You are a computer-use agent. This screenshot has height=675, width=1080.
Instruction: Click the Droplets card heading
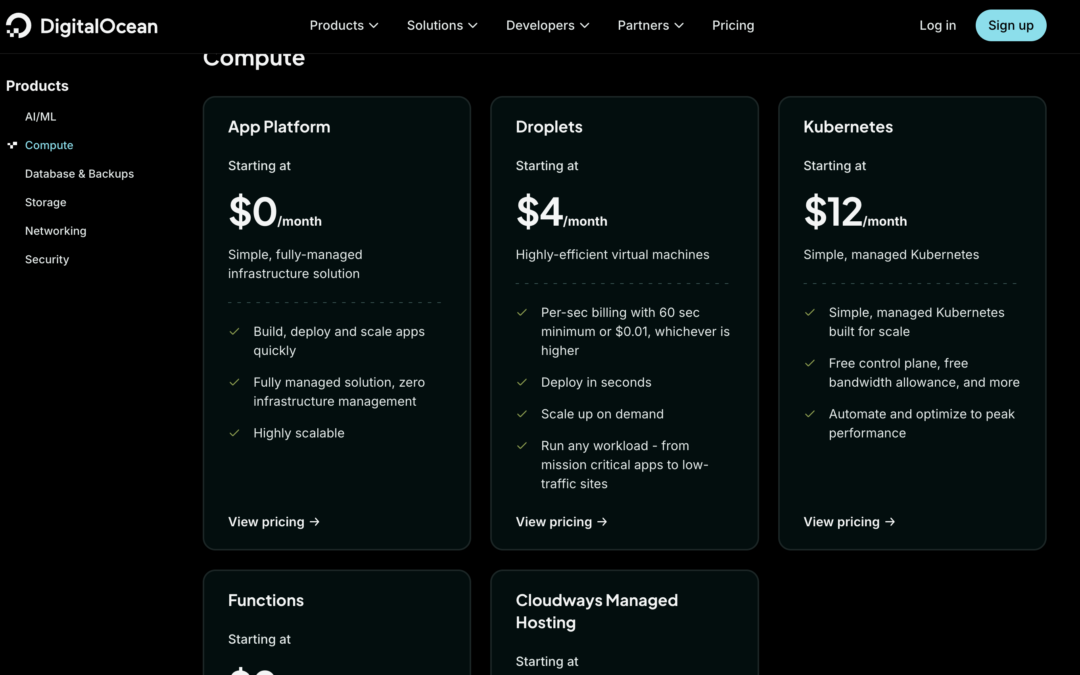click(549, 127)
